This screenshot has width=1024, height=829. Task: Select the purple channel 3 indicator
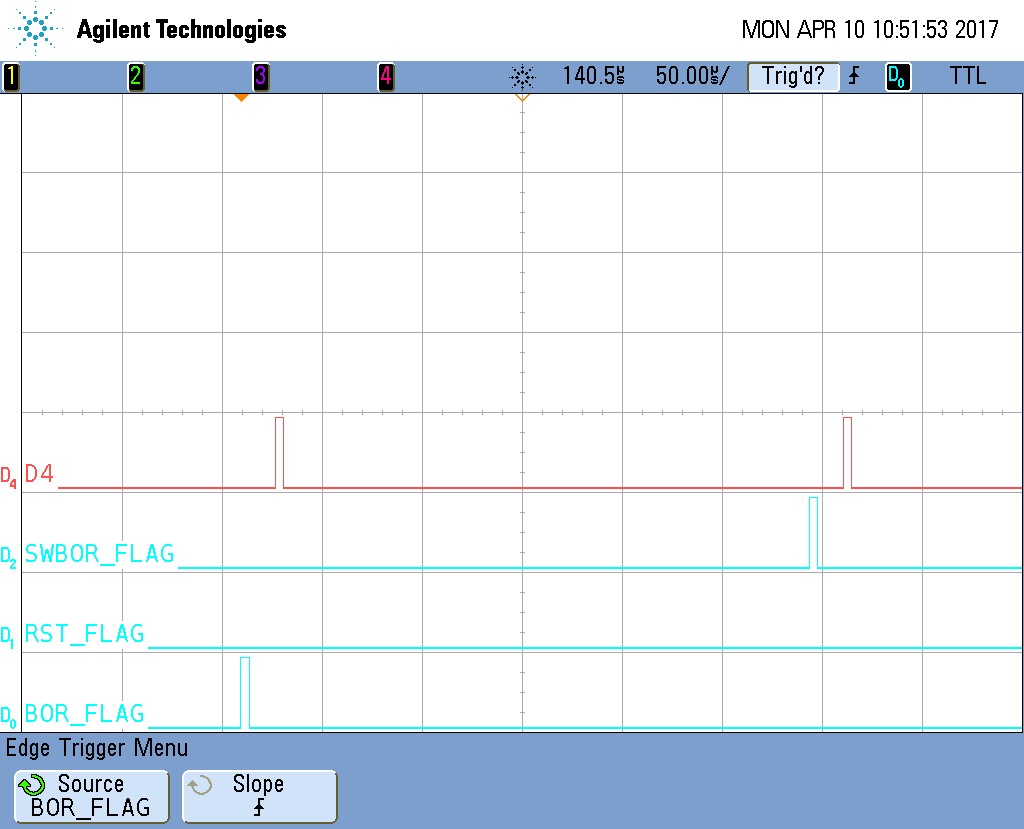pyautogui.click(x=261, y=76)
